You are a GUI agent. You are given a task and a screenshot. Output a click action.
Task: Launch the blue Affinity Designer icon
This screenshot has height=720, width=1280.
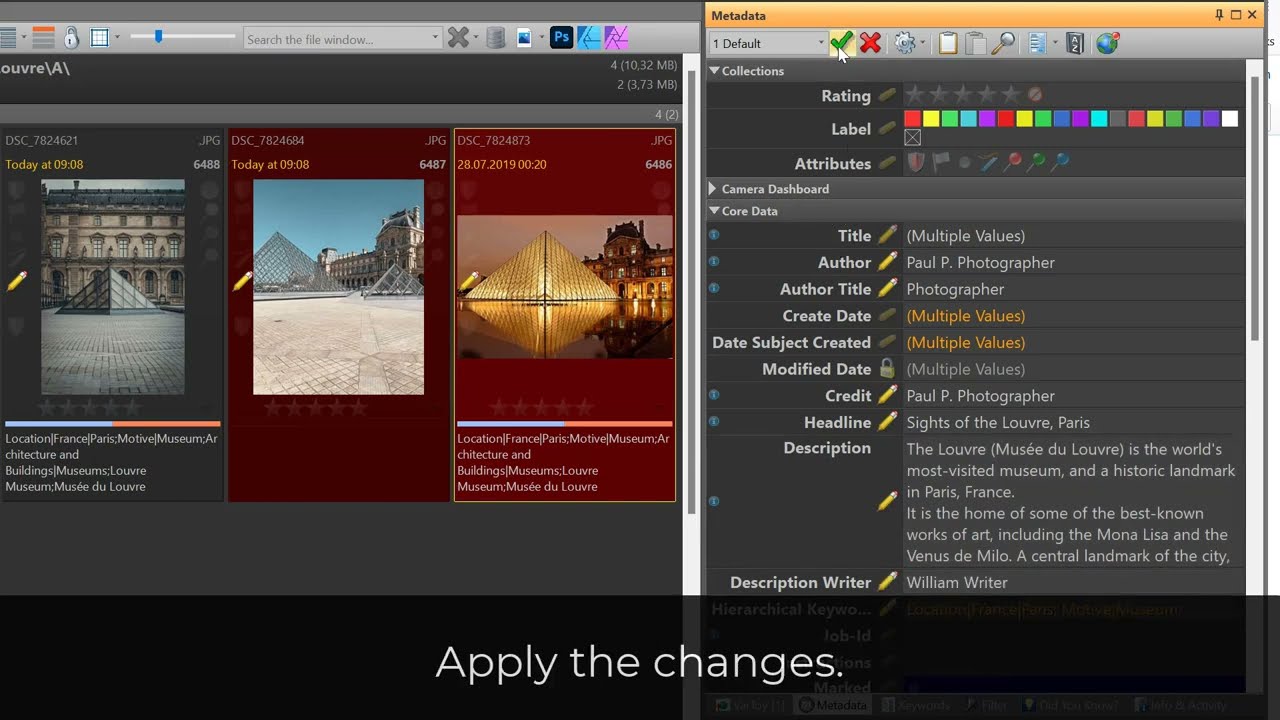[x=589, y=38]
